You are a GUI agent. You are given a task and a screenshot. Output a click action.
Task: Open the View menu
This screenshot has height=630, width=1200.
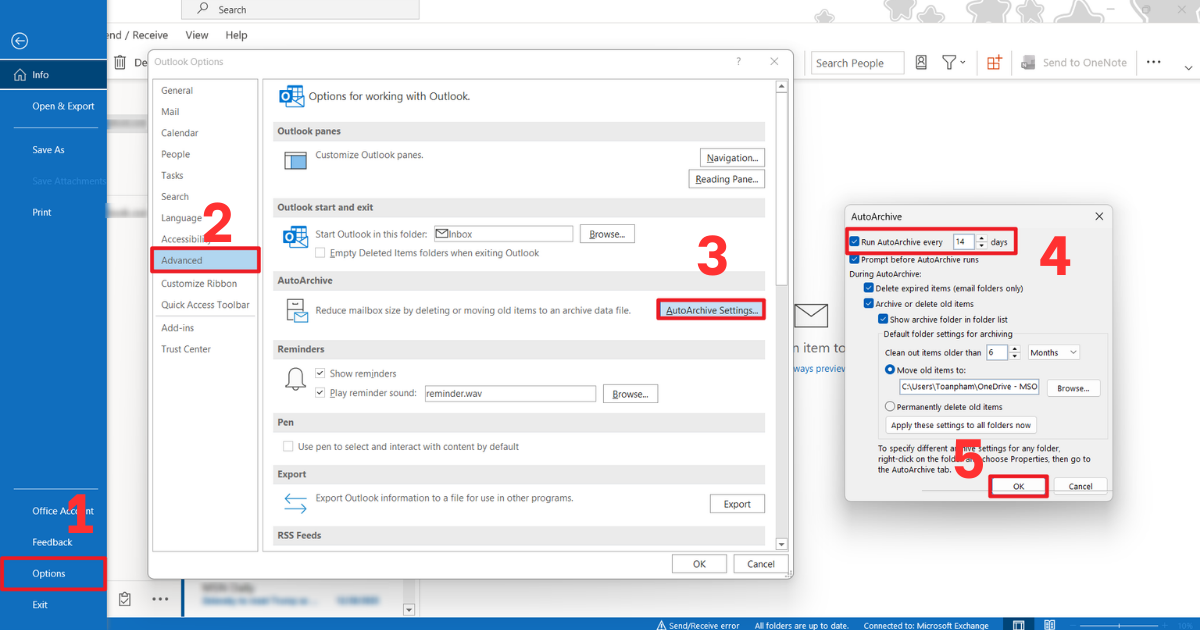click(x=196, y=34)
